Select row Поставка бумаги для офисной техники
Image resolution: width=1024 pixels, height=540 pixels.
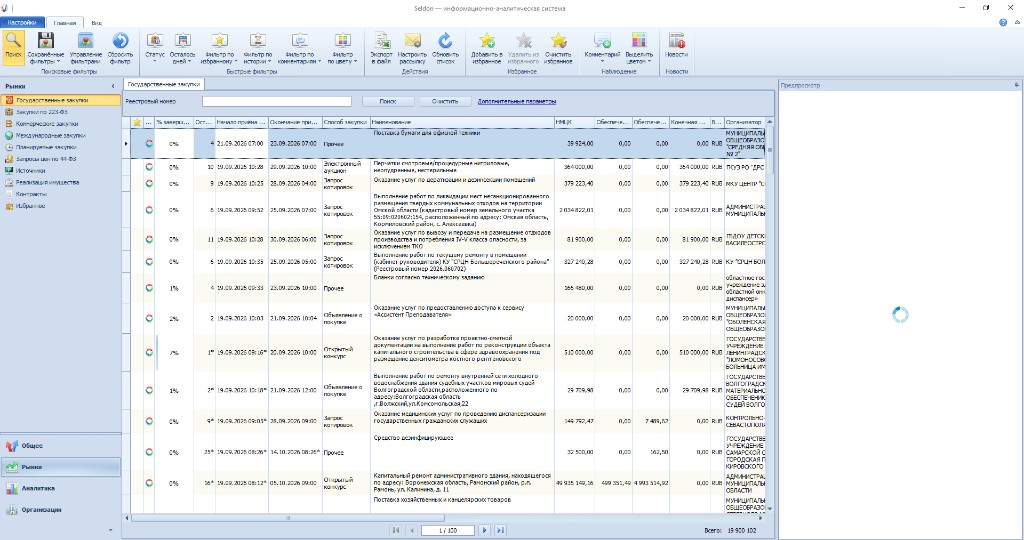(x=448, y=143)
